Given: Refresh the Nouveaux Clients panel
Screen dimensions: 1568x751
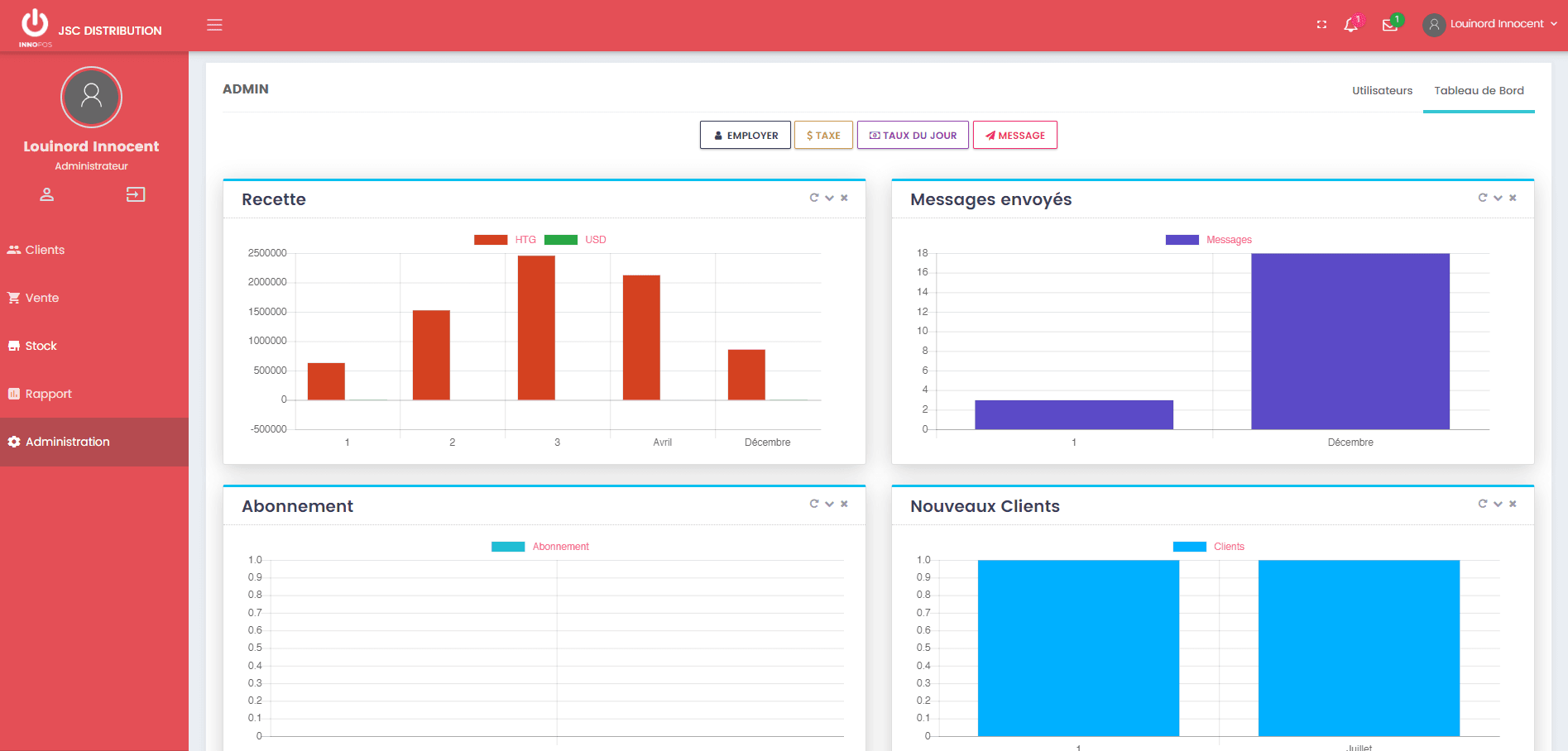Looking at the screenshot, I should [x=1483, y=504].
